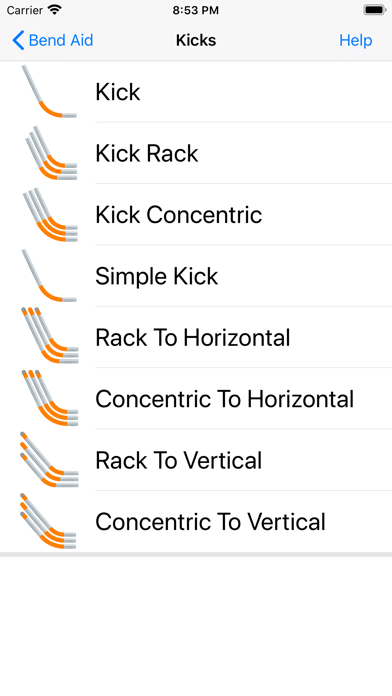
Task: Tap the single Kick bend icon
Action: pos(49,91)
